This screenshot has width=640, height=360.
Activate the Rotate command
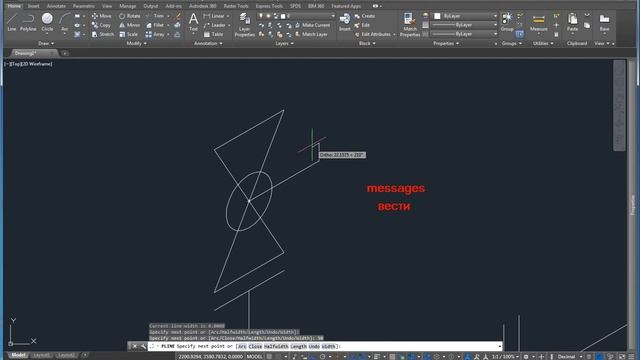pyautogui.click(x=129, y=16)
